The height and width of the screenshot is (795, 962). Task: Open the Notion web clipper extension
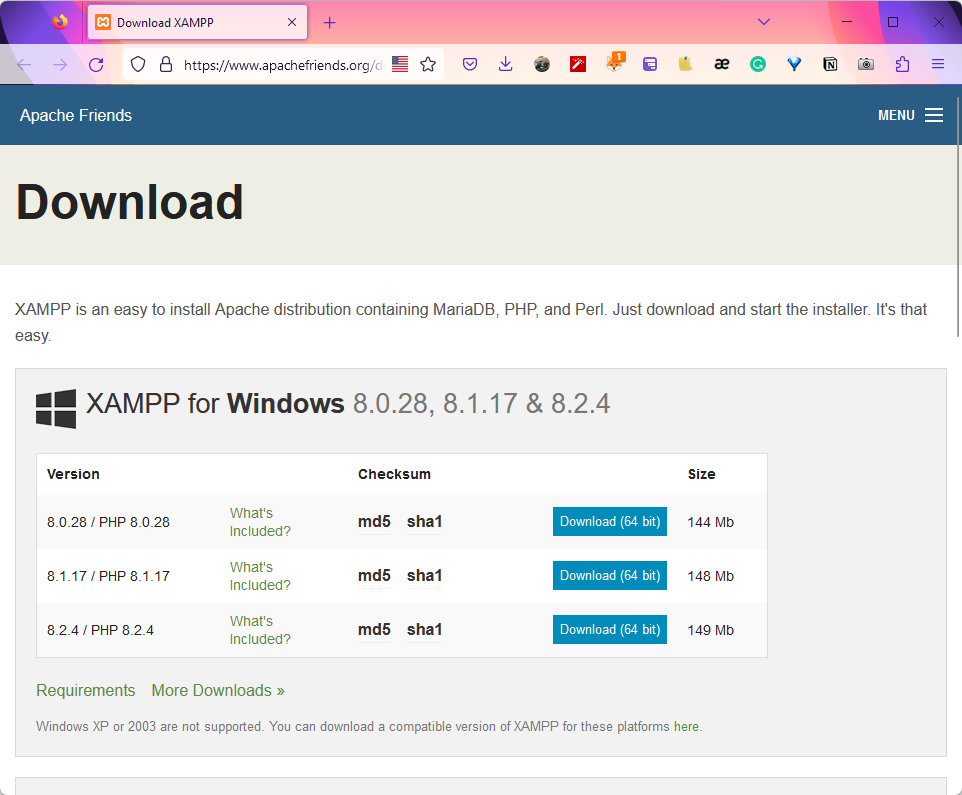(x=830, y=64)
